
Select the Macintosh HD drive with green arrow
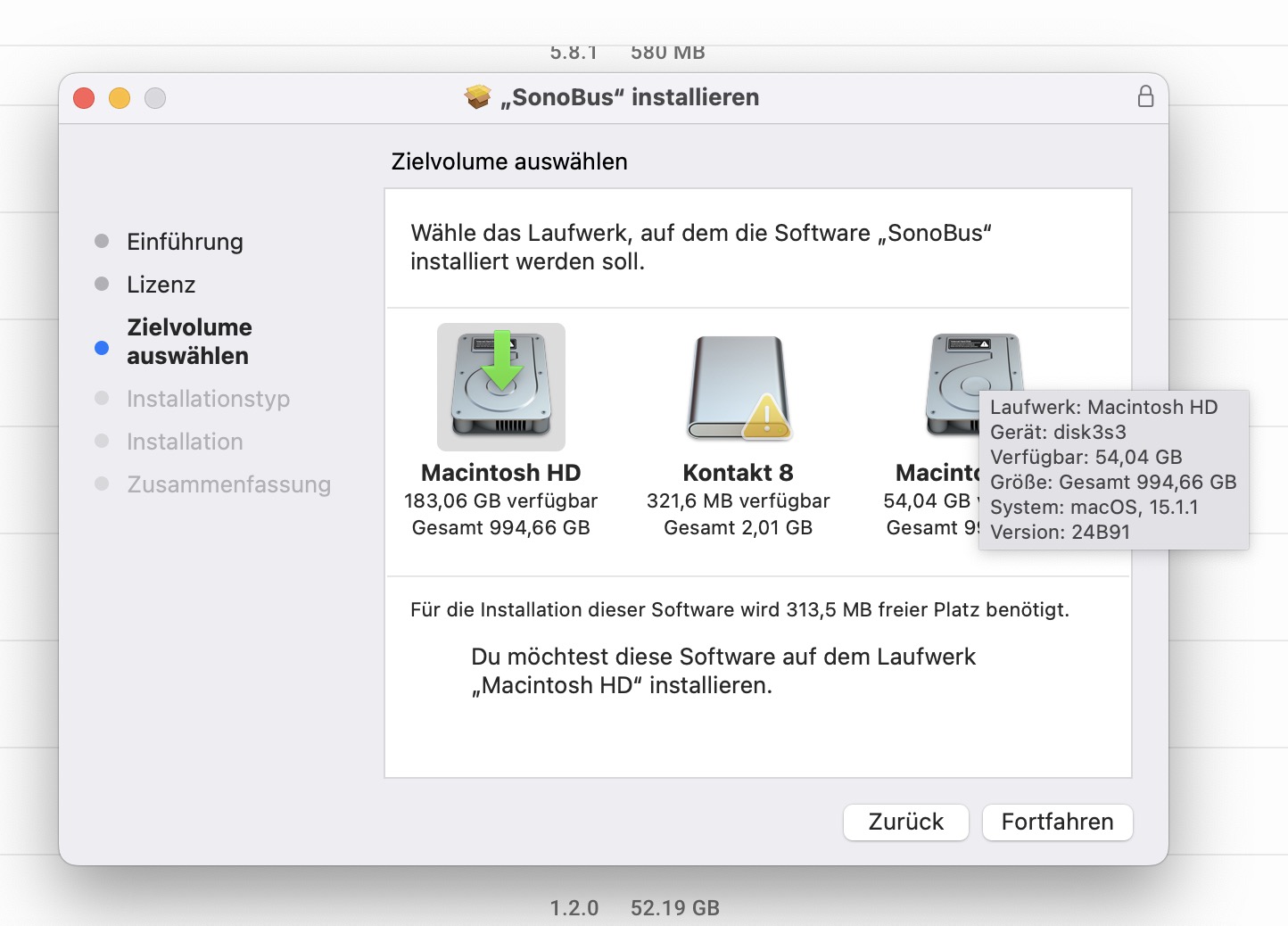[501, 386]
